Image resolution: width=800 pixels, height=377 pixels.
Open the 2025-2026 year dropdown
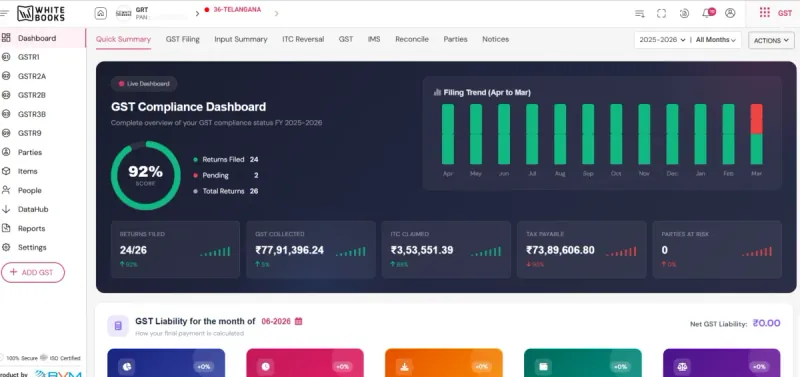(662, 40)
